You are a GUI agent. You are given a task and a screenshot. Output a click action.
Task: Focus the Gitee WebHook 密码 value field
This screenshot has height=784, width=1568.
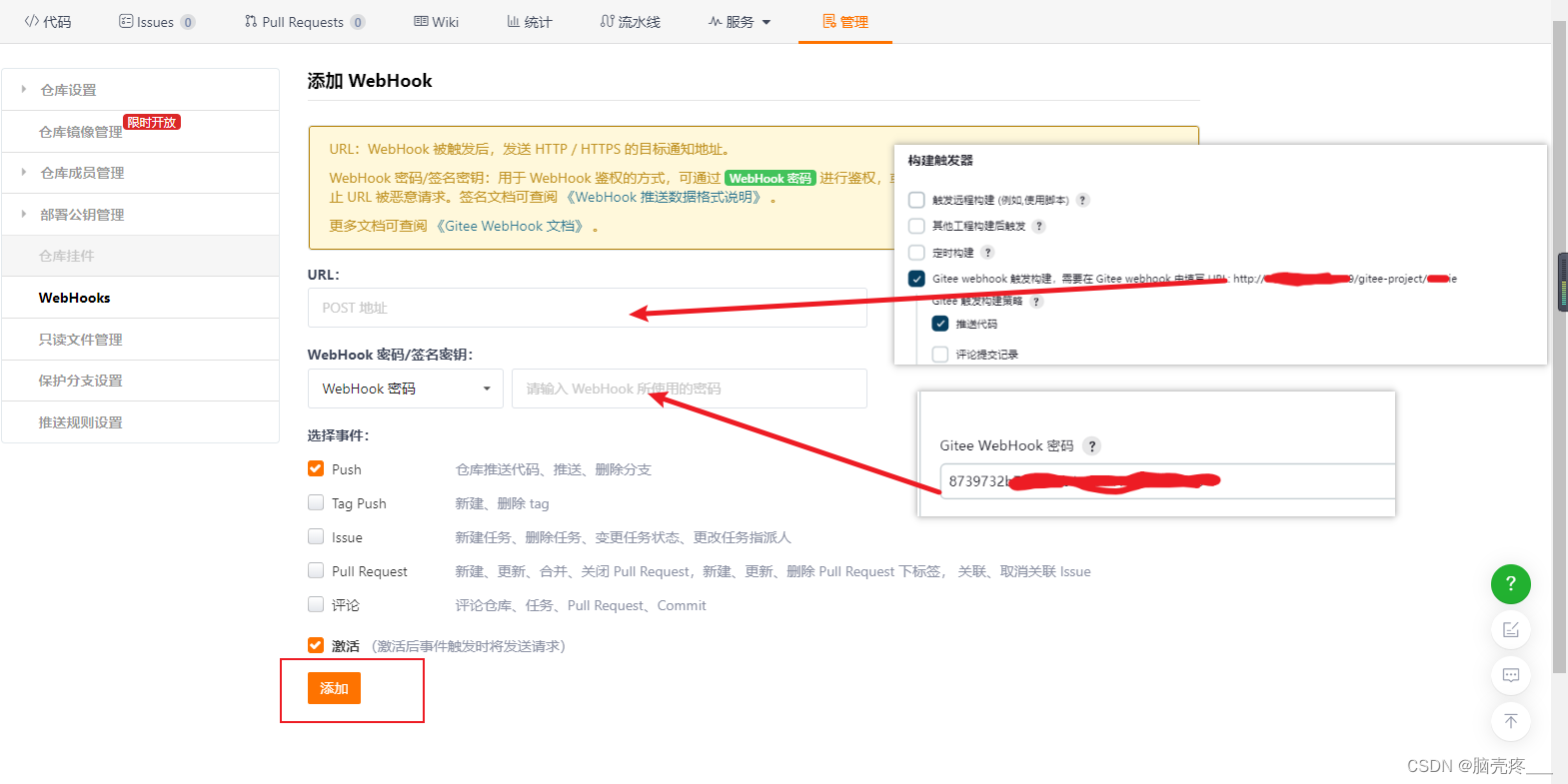point(1167,481)
